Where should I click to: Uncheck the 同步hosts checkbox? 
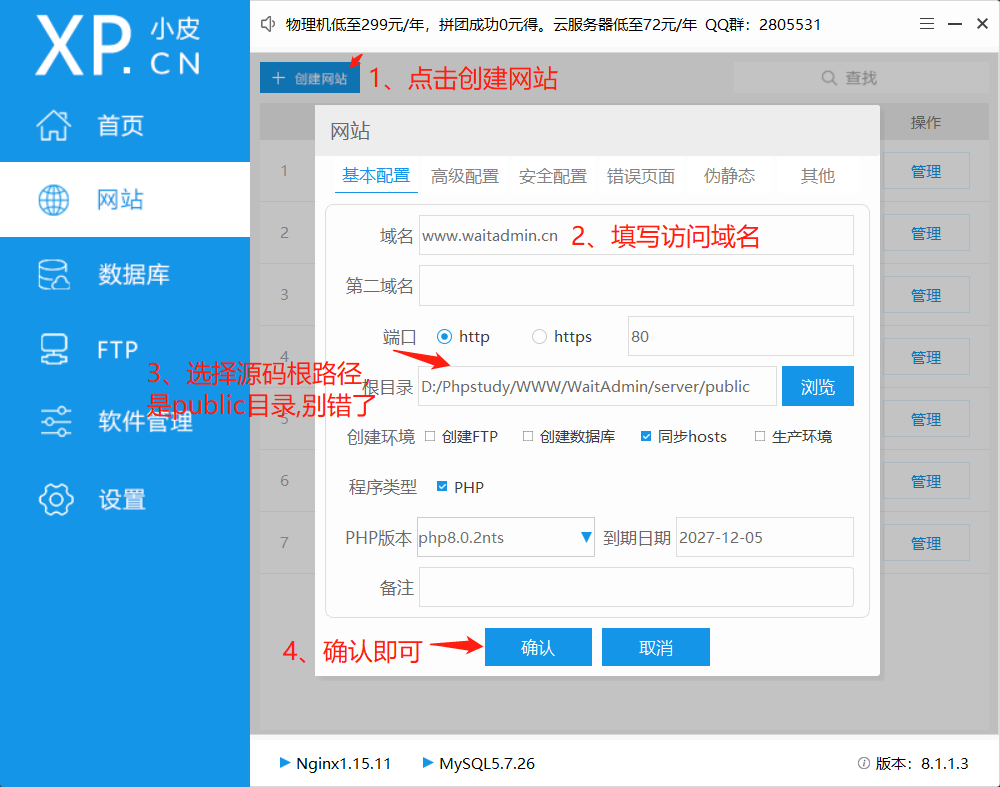coord(646,436)
